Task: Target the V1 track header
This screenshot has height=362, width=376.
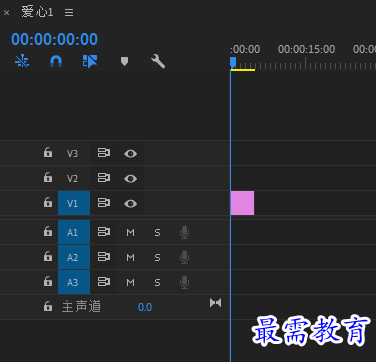Action: tap(74, 203)
